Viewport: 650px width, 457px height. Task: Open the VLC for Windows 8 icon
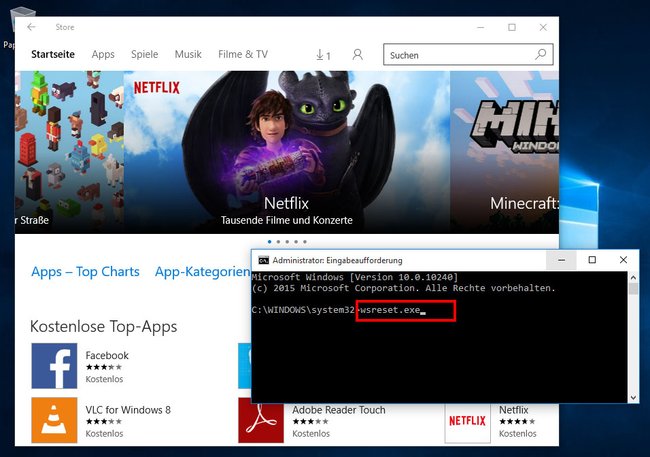point(54,420)
